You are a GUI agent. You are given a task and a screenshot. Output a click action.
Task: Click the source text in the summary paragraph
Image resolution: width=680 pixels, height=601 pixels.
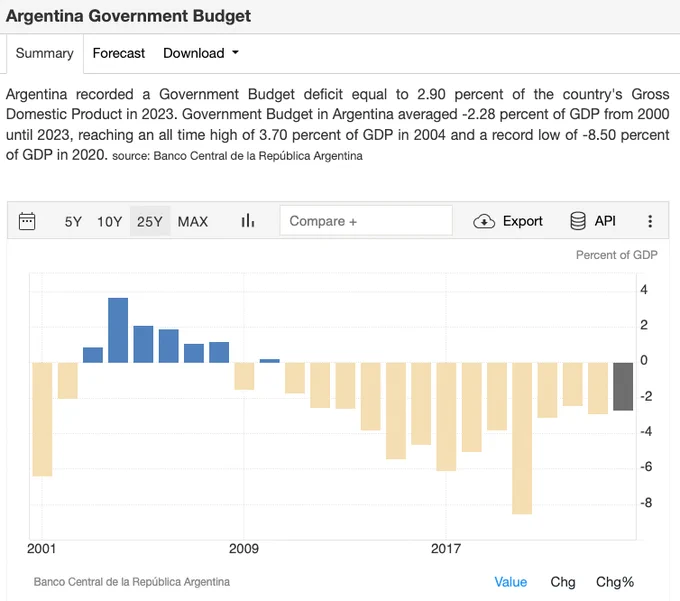click(237, 156)
